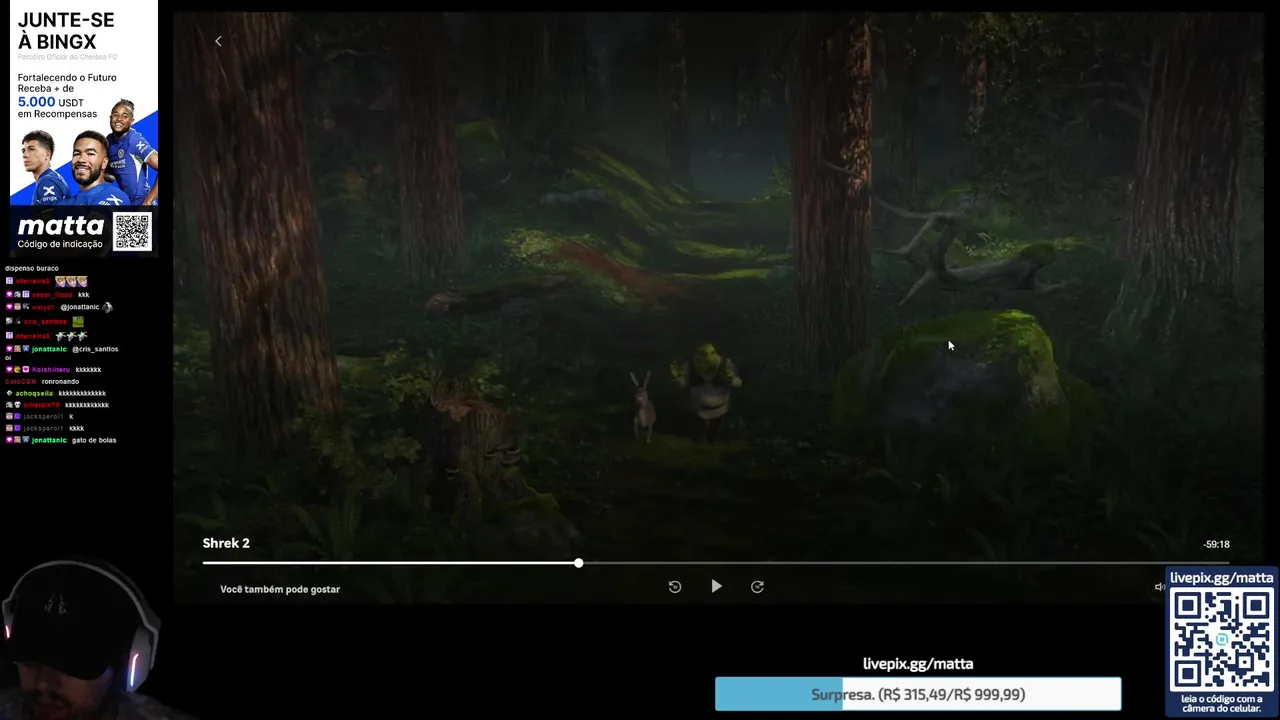Seek within the unplayed progress bar portion
The height and width of the screenshot is (720, 1280).
point(905,563)
